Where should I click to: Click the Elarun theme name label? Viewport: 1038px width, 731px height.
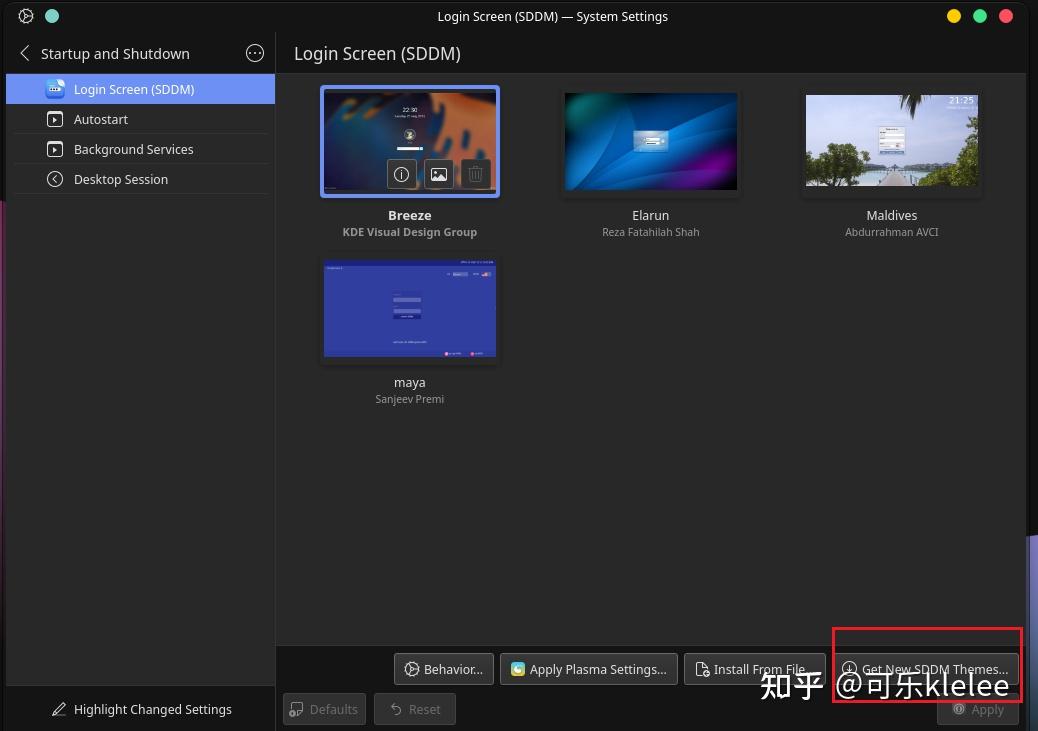point(651,215)
